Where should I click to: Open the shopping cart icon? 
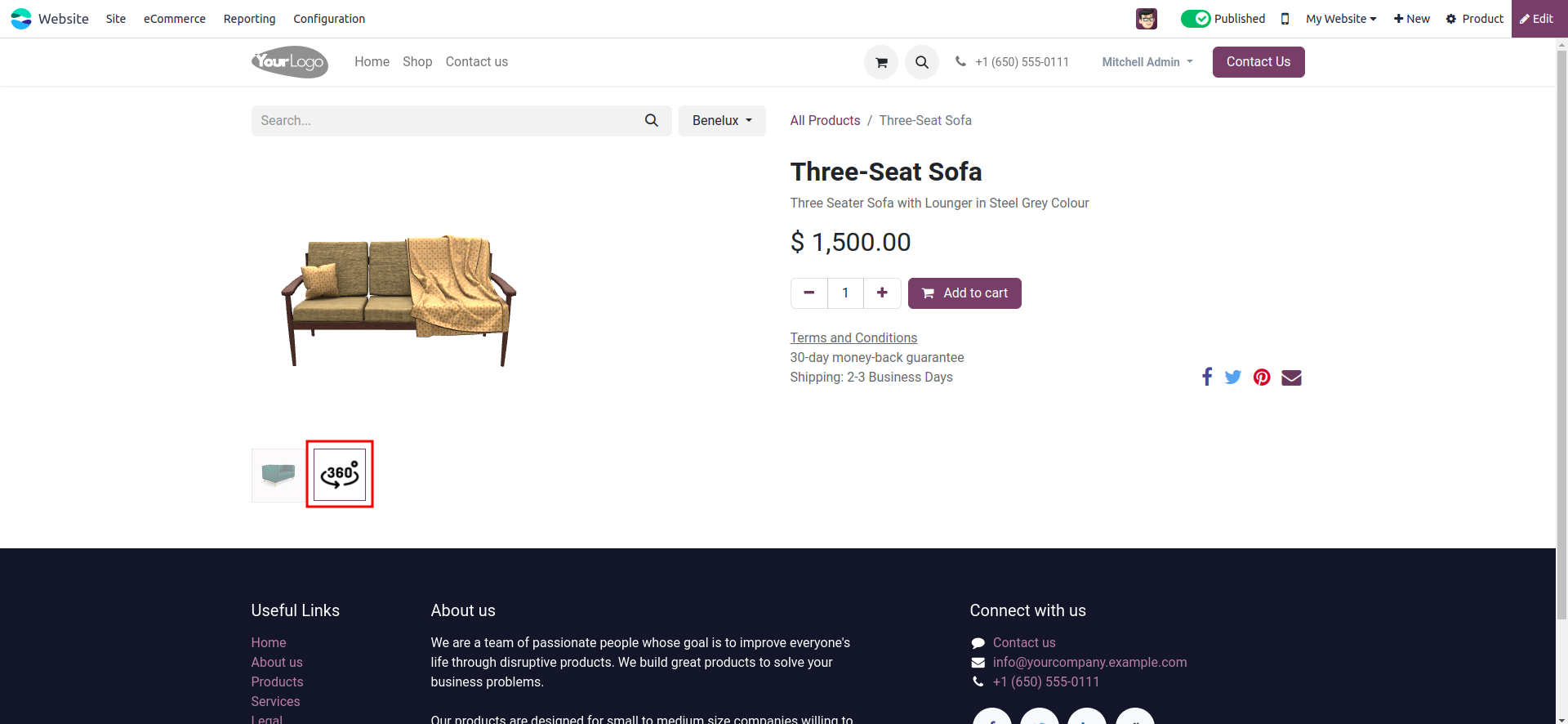tap(881, 62)
